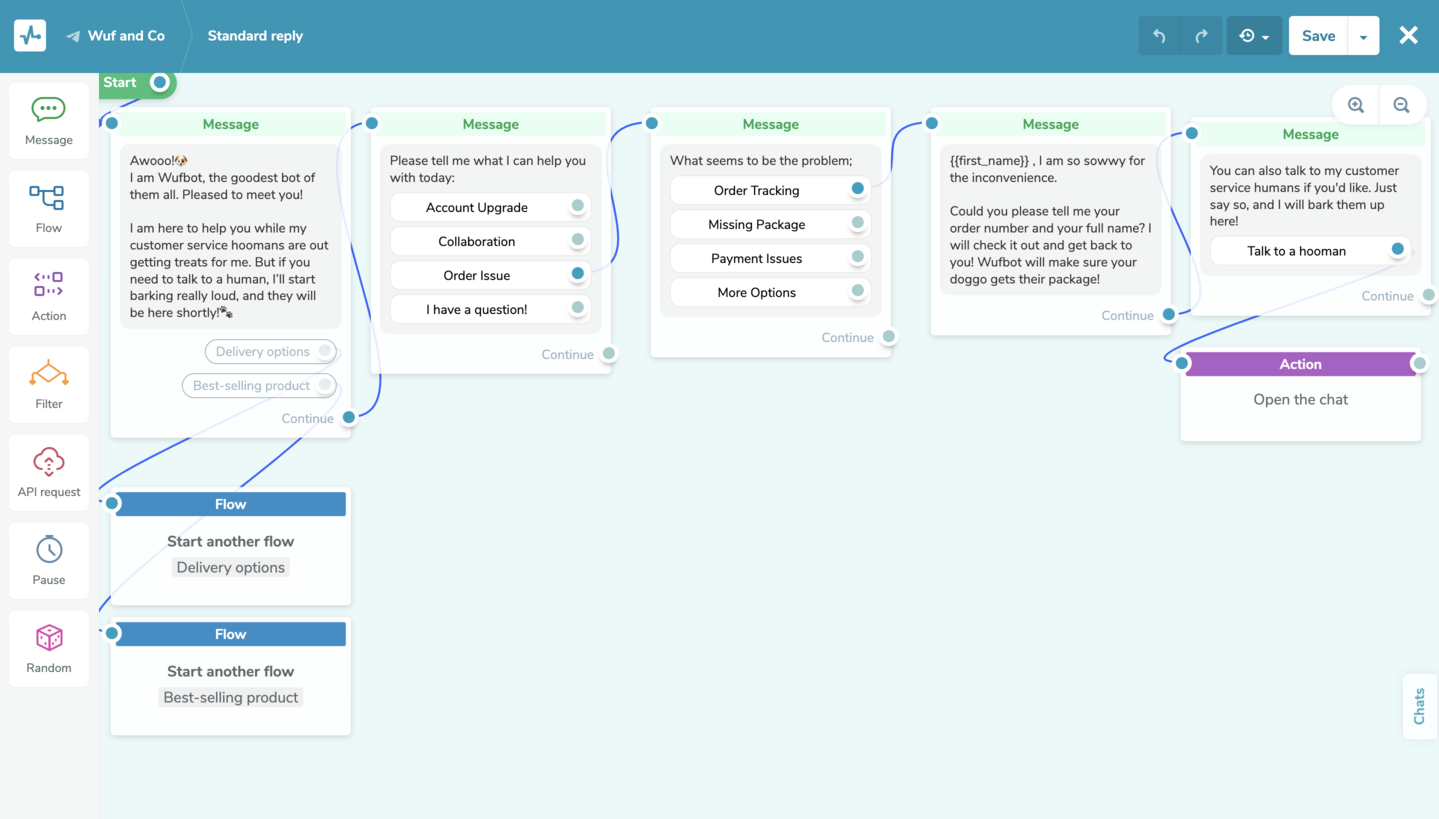The width and height of the screenshot is (1439, 819).
Task: Expand the Save options arrow
Action: coord(1363,36)
